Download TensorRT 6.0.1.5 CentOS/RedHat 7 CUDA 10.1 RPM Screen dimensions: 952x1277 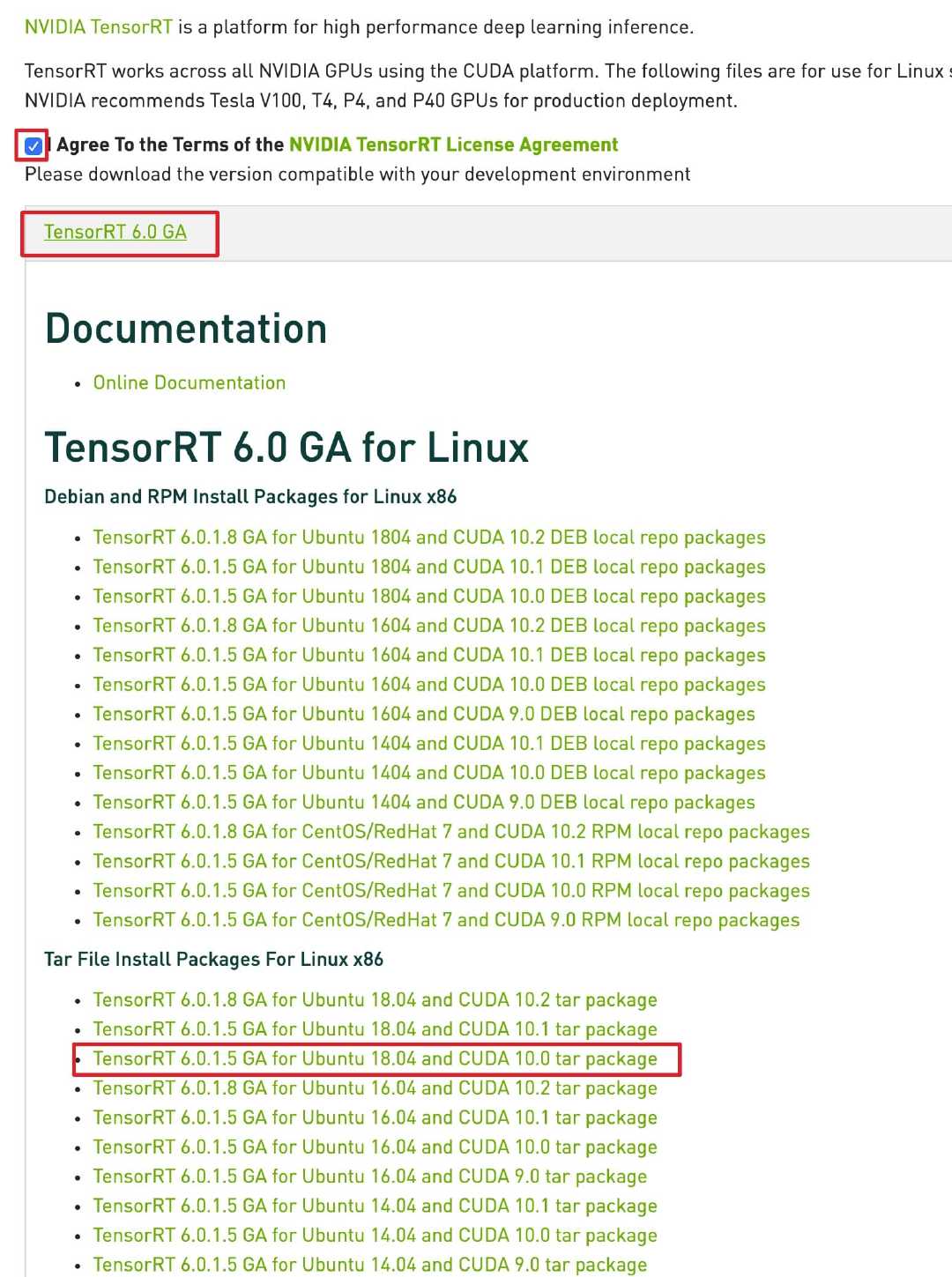(451, 861)
